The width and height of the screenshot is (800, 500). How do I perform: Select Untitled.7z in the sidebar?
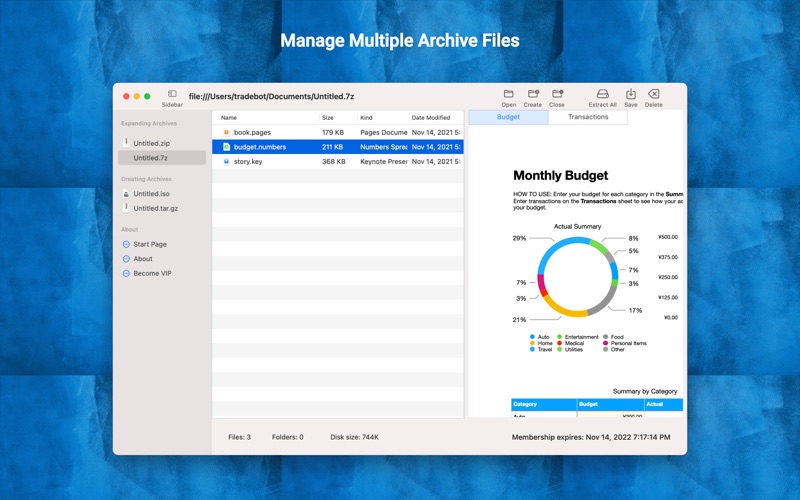tap(162, 158)
